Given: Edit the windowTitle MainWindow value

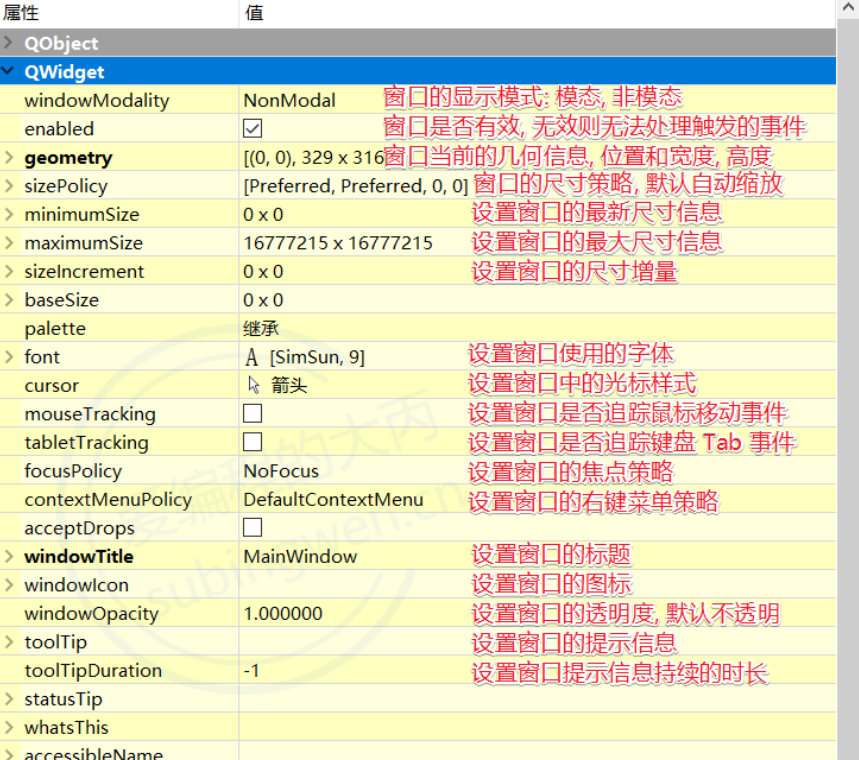Looking at the screenshot, I should pyautogui.click(x=300, y=556).
